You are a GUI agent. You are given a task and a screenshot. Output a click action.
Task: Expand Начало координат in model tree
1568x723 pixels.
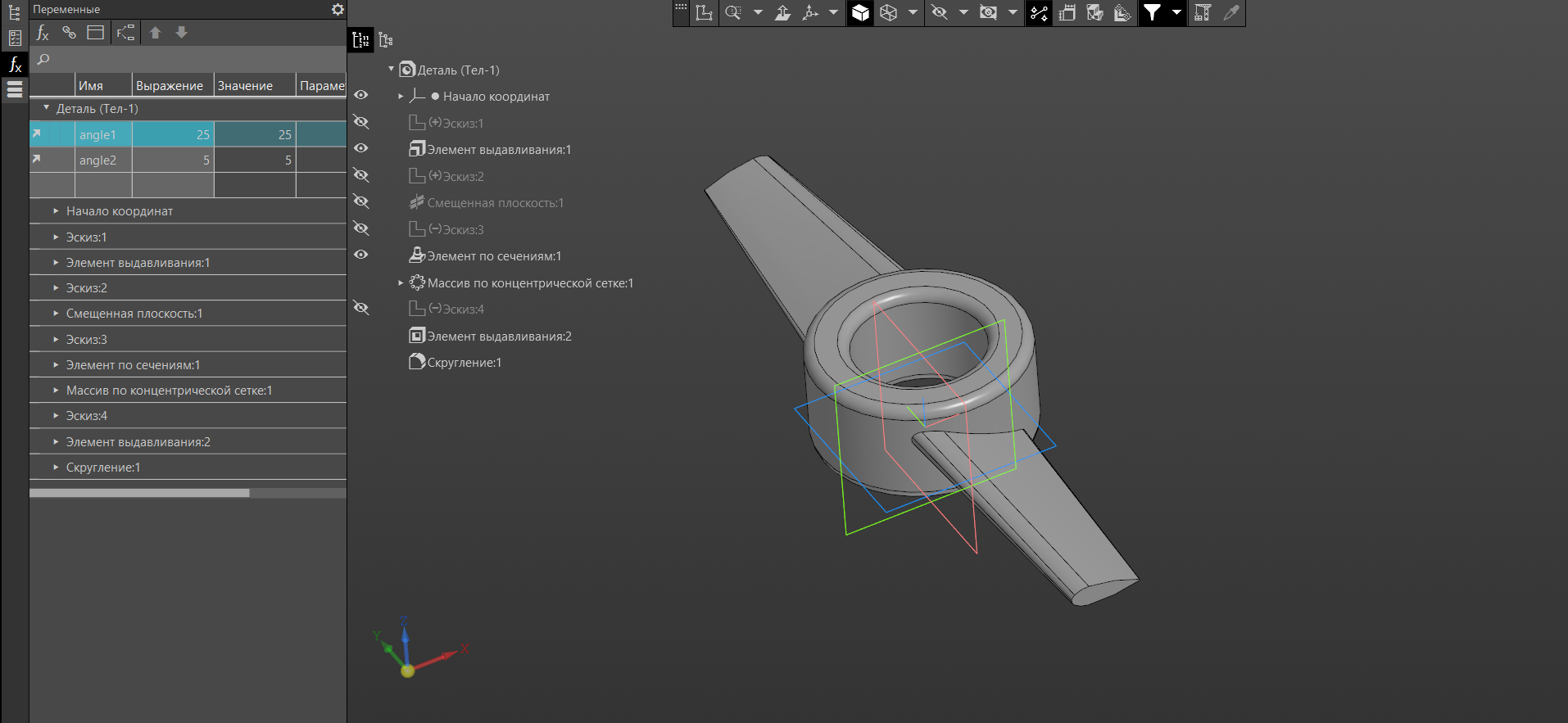401,96
